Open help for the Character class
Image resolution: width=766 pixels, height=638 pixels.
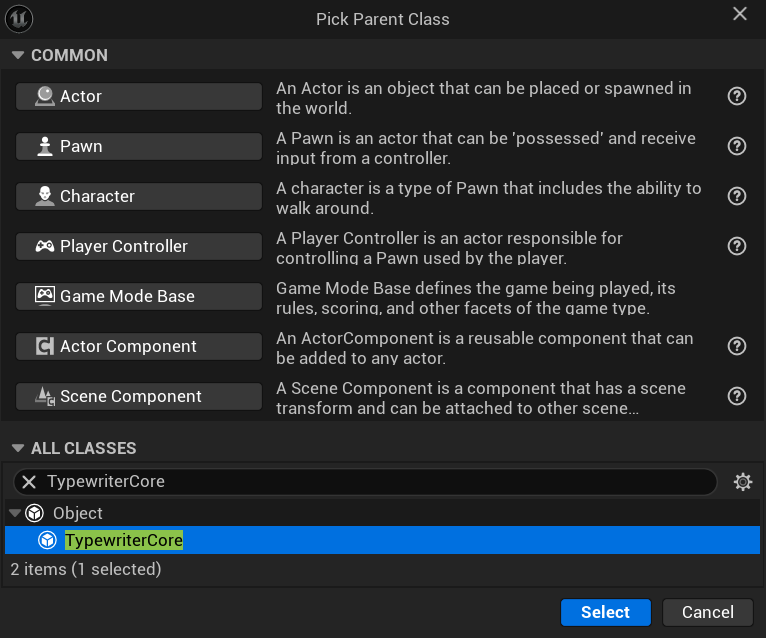[x=737, y=196]
